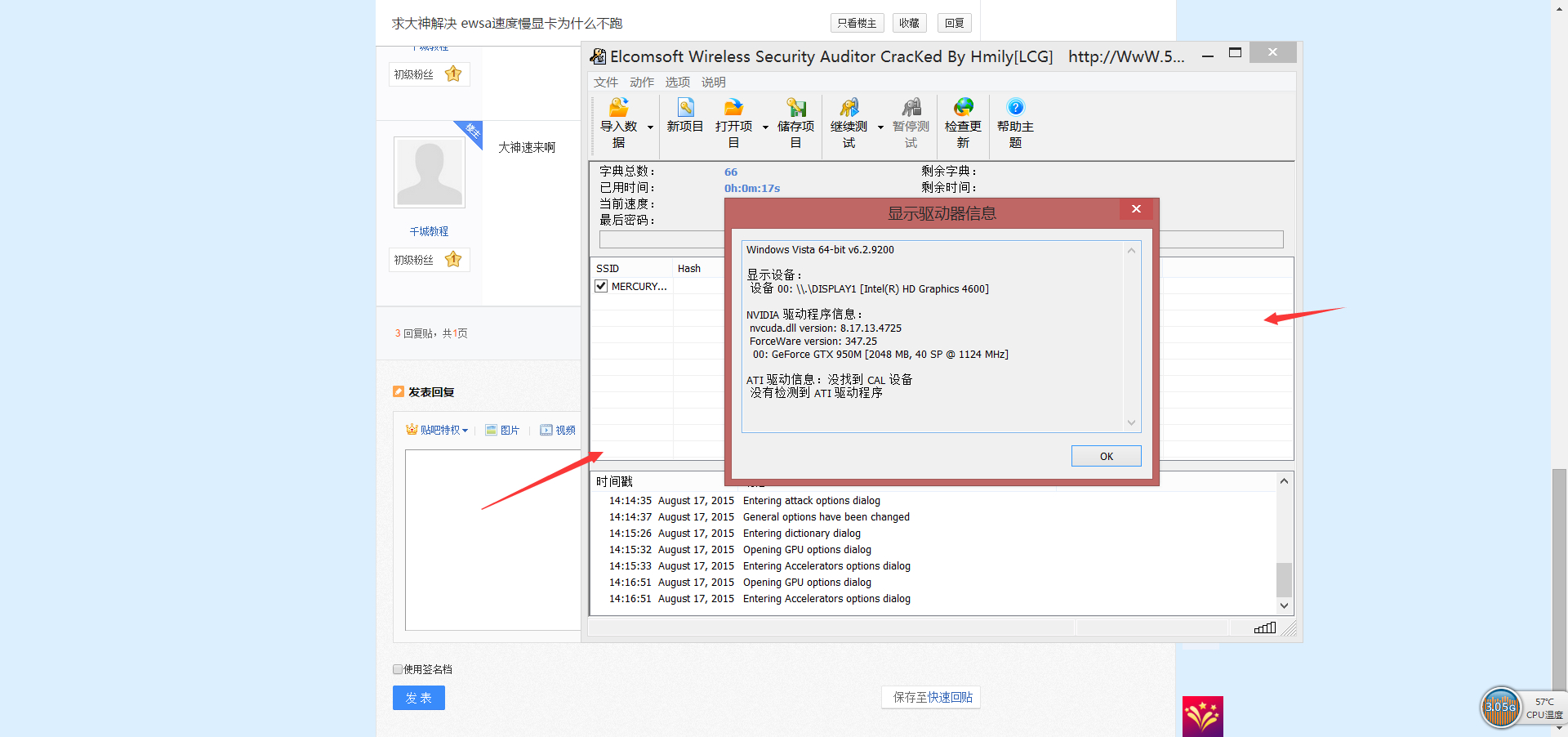Click the Pause Test (暂停测试) toolbar icon
Screen dimensions: 1568x737
pos(911,107)
